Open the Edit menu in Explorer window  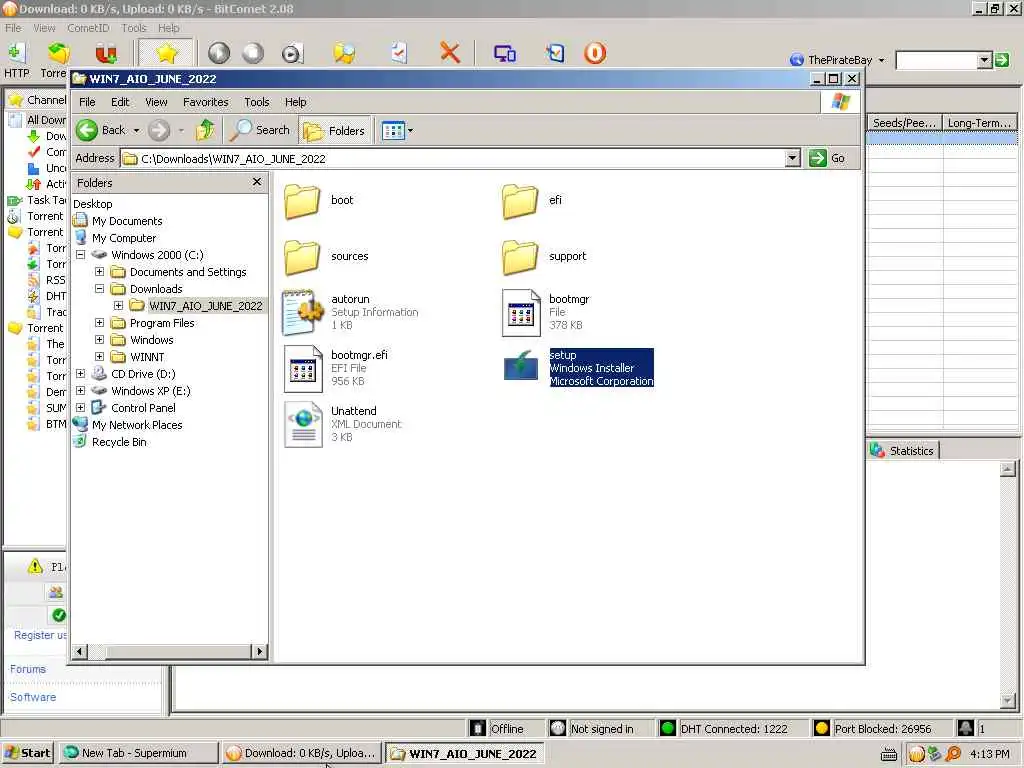[x=120, y=102]
